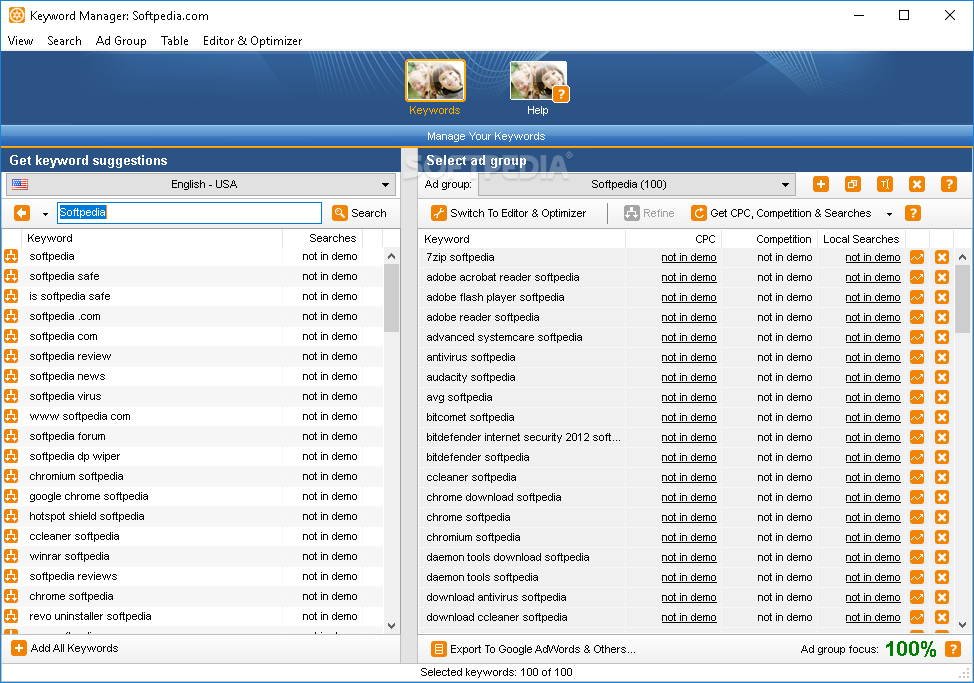974x683 pixels.
Task: Click the Refine button
Action: [x=650, y=213]
